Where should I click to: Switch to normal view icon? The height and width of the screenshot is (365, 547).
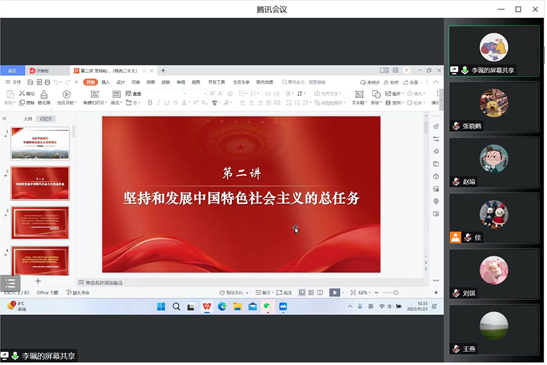coord(302,293)
